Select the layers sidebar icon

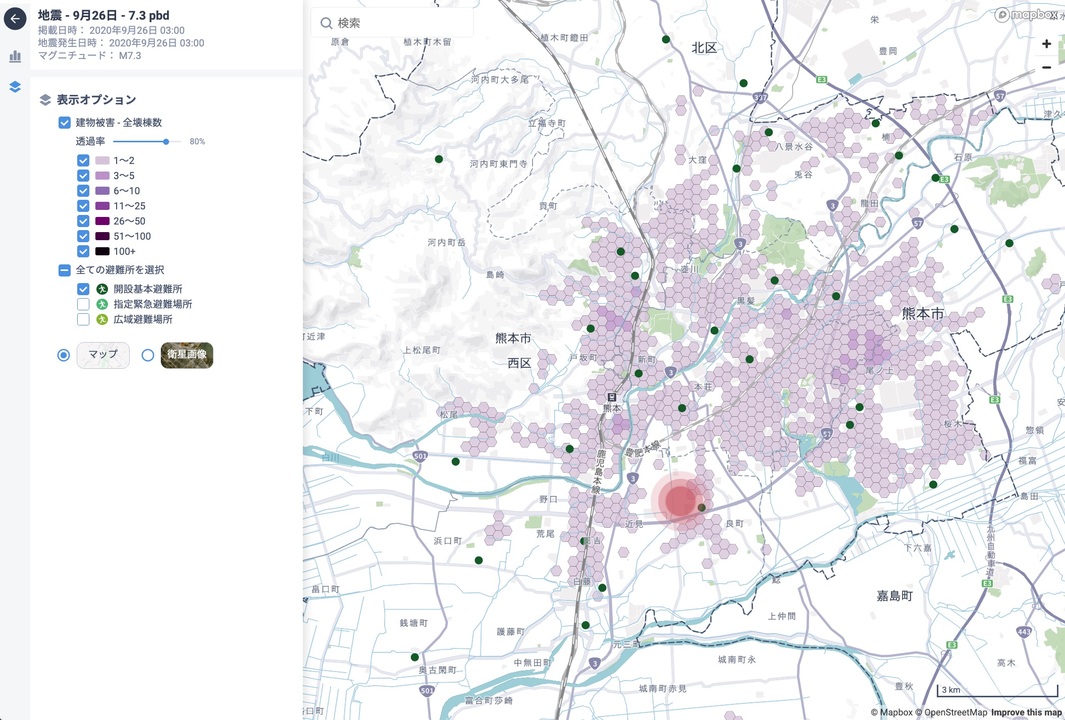click(x=15, y=87)
